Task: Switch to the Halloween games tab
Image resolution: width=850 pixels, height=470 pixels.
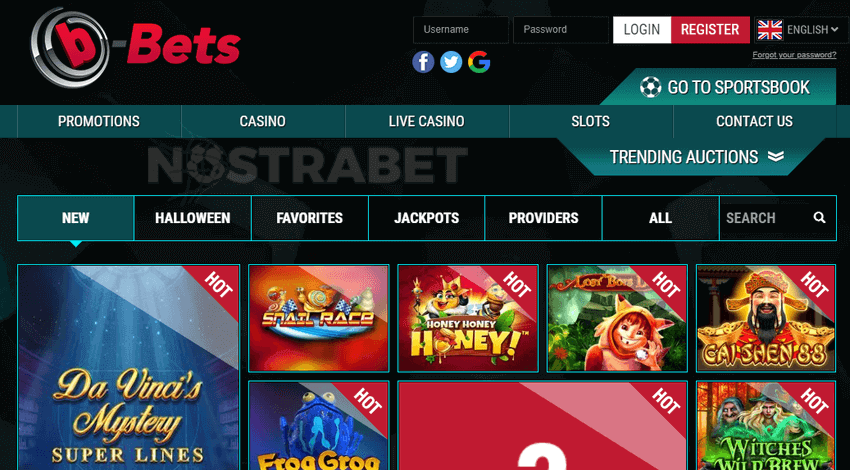Action: (x=192, y=218)
